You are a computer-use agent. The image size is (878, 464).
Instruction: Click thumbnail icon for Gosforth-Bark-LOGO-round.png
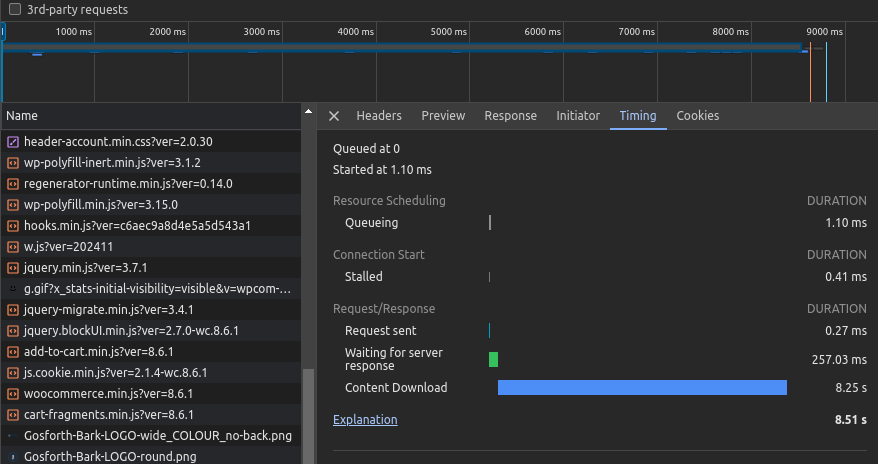click(13, 457)
